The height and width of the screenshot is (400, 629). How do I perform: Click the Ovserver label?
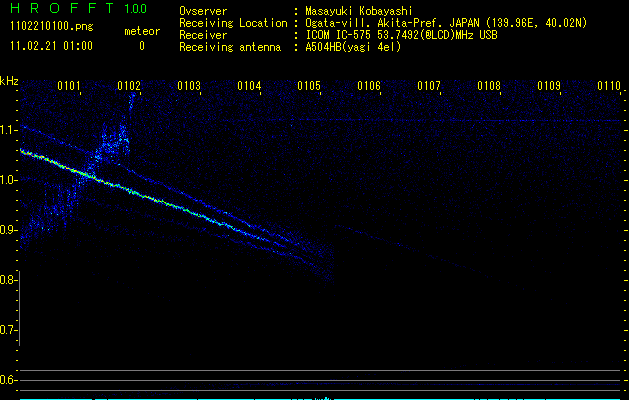[x=203, y=11]
